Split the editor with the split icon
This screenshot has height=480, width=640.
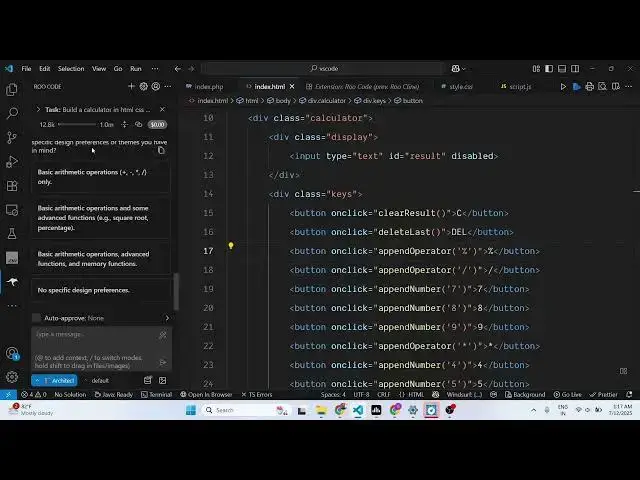pos(616,87)
